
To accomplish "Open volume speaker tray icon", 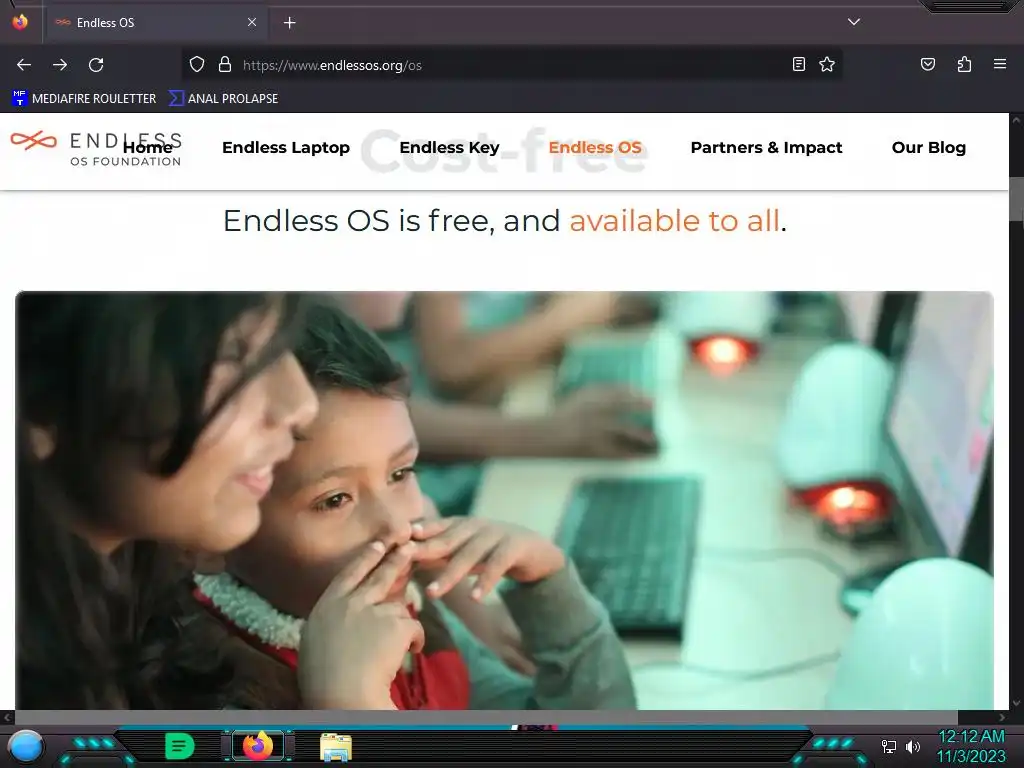I will coord(913,746).
